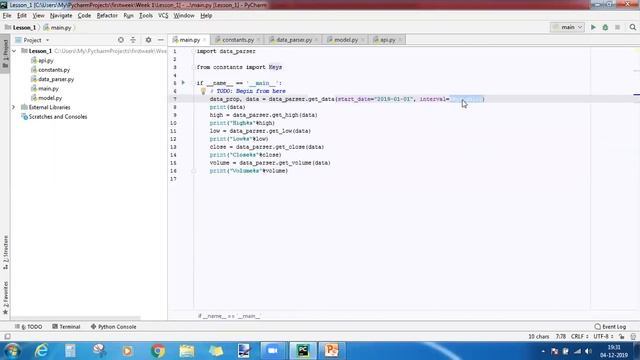Close the main.py editor tab
This screenshot has height=360, width=640.
tap(204, 40)
